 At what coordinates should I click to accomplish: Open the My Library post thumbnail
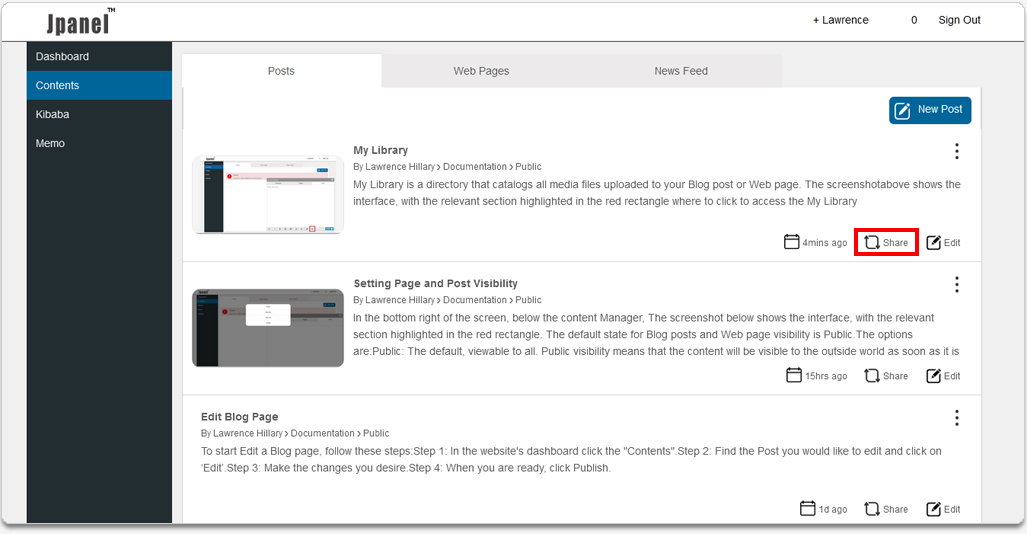pyautogui.click(x=268, y=195)
